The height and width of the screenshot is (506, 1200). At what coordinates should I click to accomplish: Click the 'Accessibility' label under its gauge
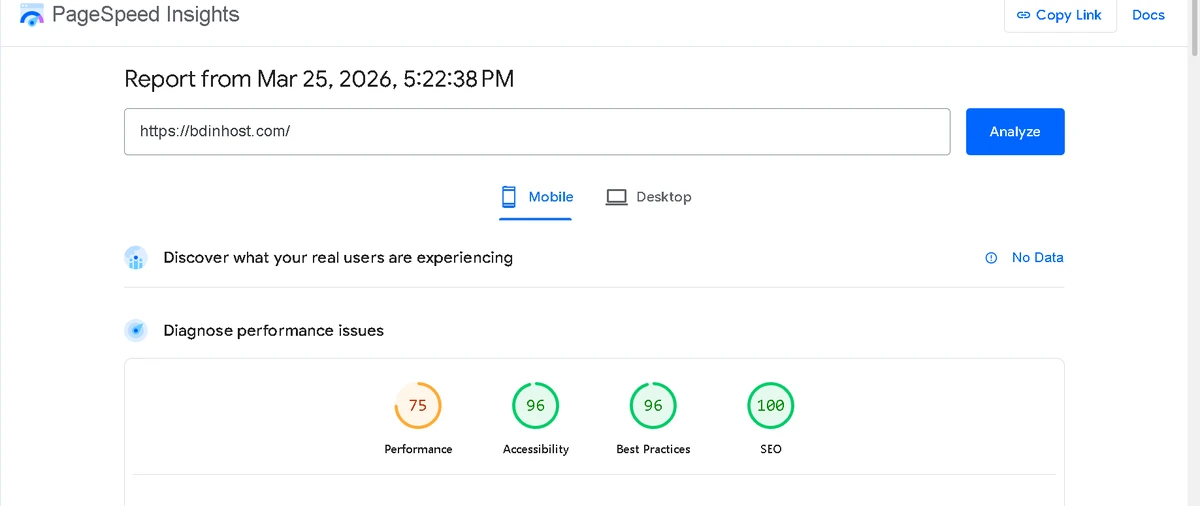click(x=536, y=450)
